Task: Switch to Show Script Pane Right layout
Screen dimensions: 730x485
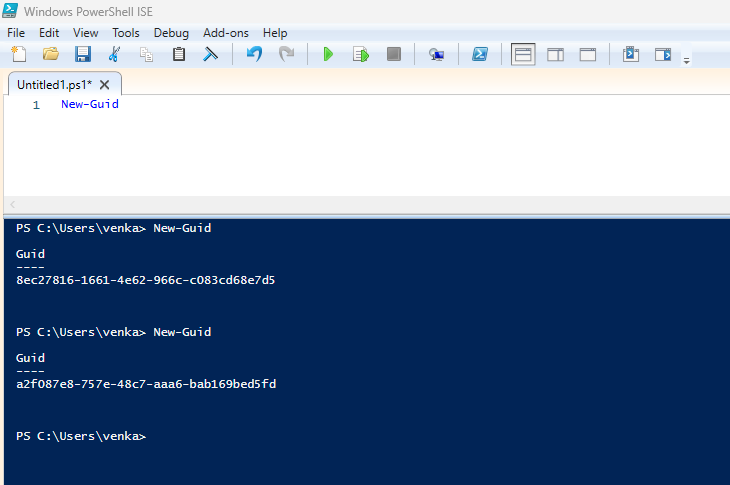Action: click(x=555, y=54)
